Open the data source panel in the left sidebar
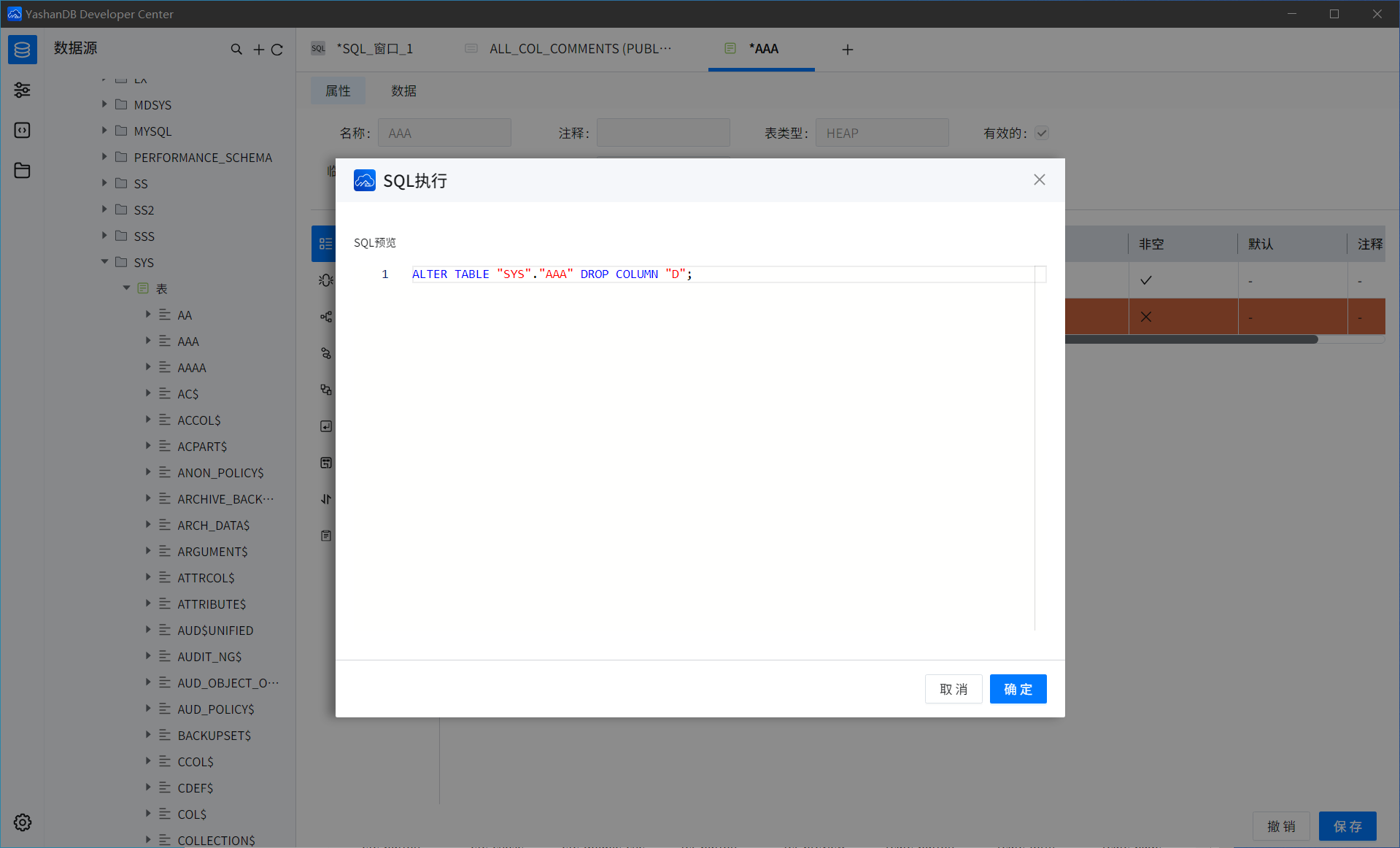Viewport: 1400px width, 848px height. pos(22,49)
